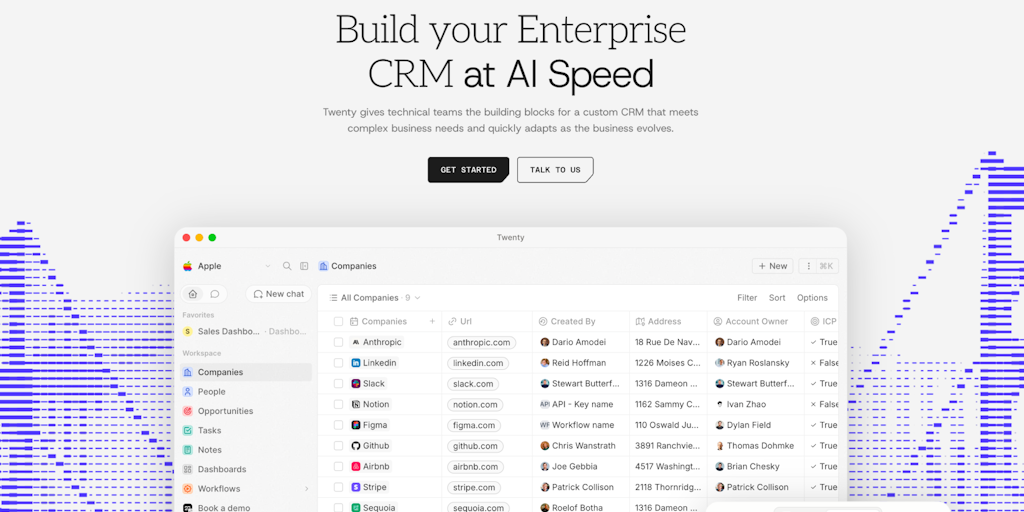Open the anthropic.com link
The width and height of the screenshot is (1024, 512).
point(482,342)
